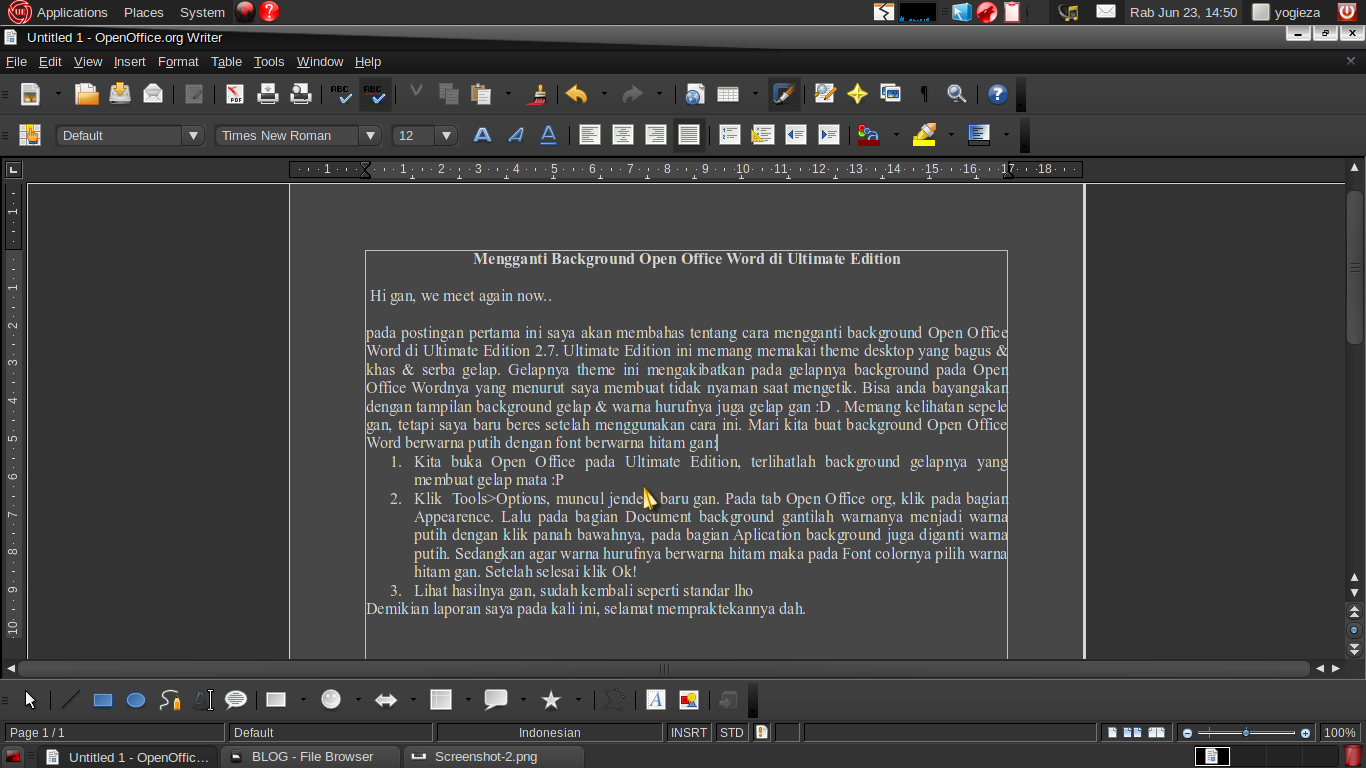The width and height of the screenshot is (1366, 768).
Task: Open Fontwork Gallery icon
Action: [656, 700]
